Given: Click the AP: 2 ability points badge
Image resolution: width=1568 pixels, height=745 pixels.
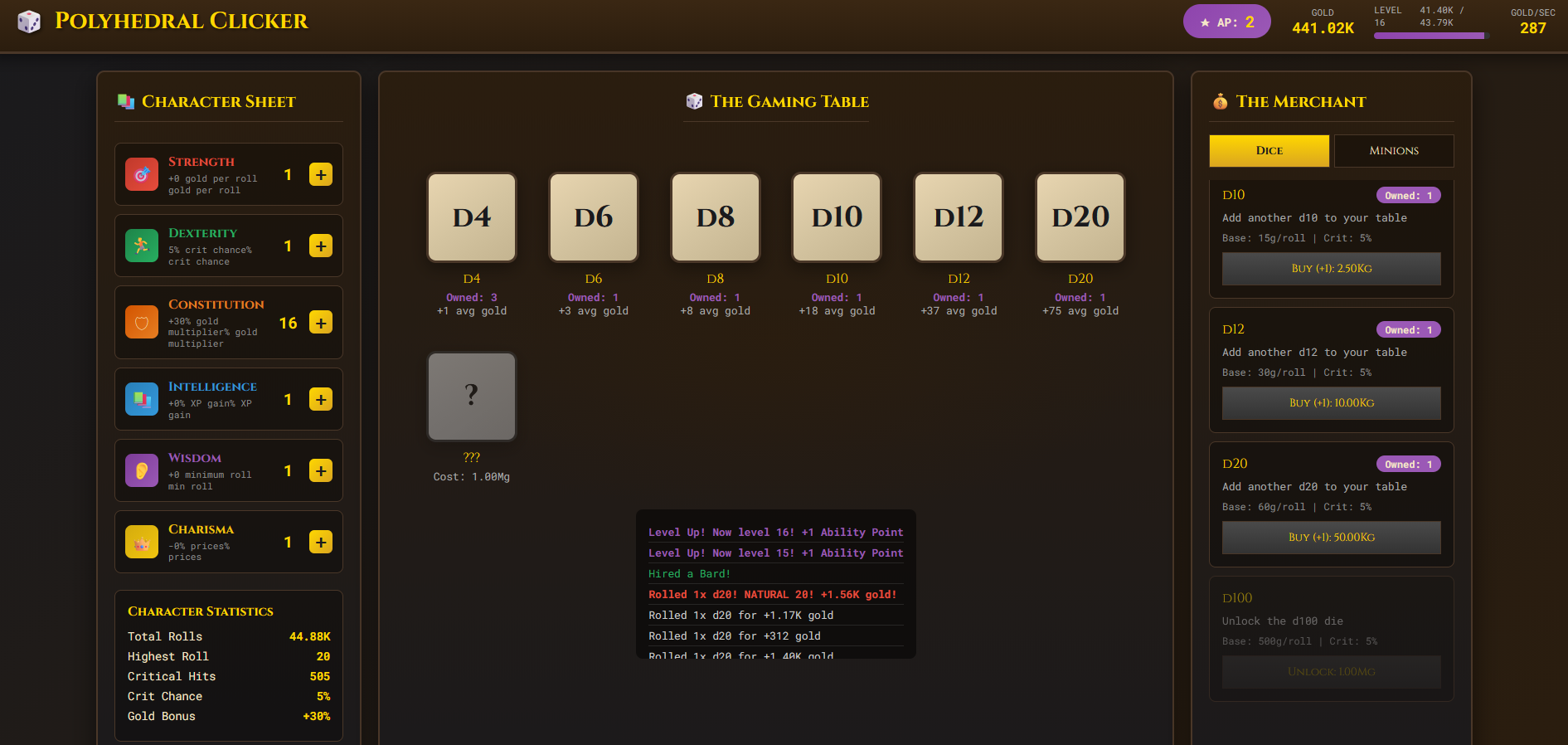Looking at the screenshot, I should tap(1227, 22).
